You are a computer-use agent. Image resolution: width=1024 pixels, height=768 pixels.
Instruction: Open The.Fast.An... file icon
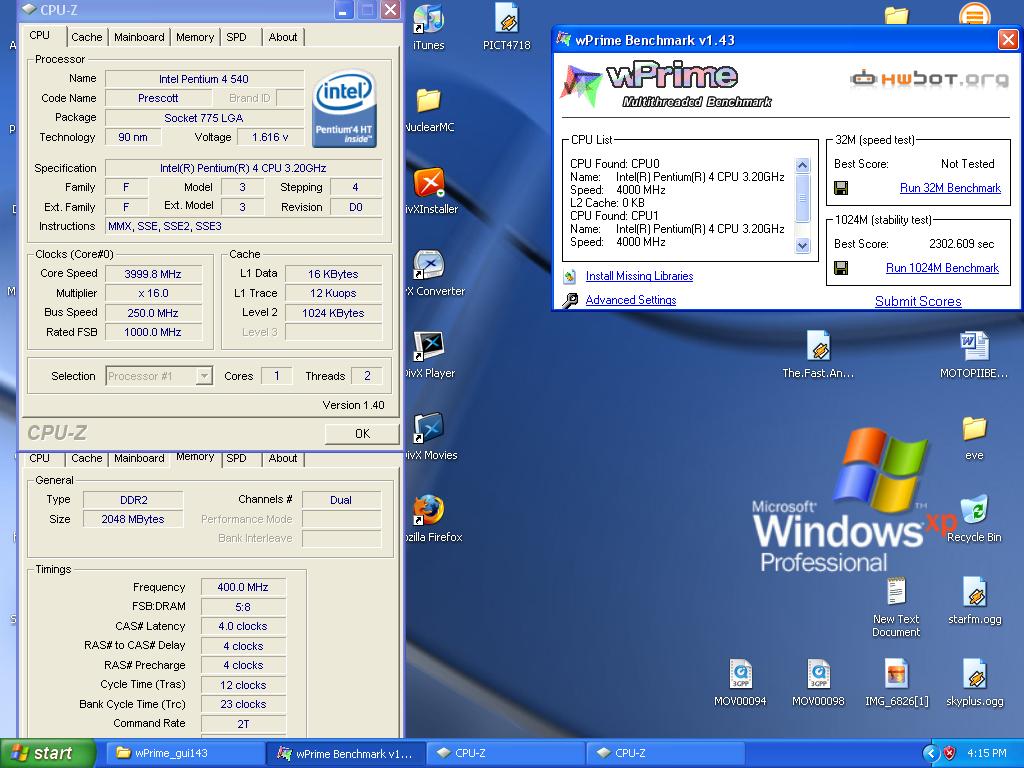[x=818, y=346]
